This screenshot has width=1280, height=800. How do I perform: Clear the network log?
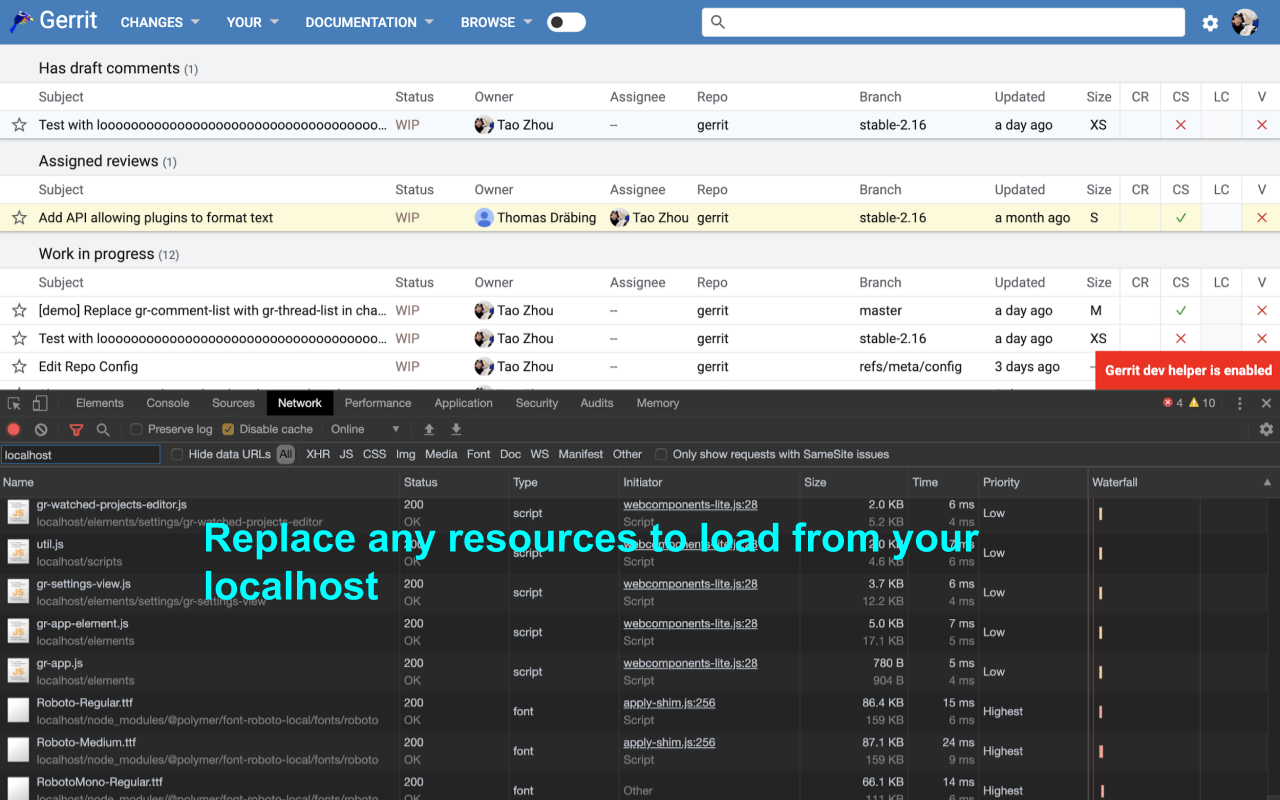(x=41, y=429)
